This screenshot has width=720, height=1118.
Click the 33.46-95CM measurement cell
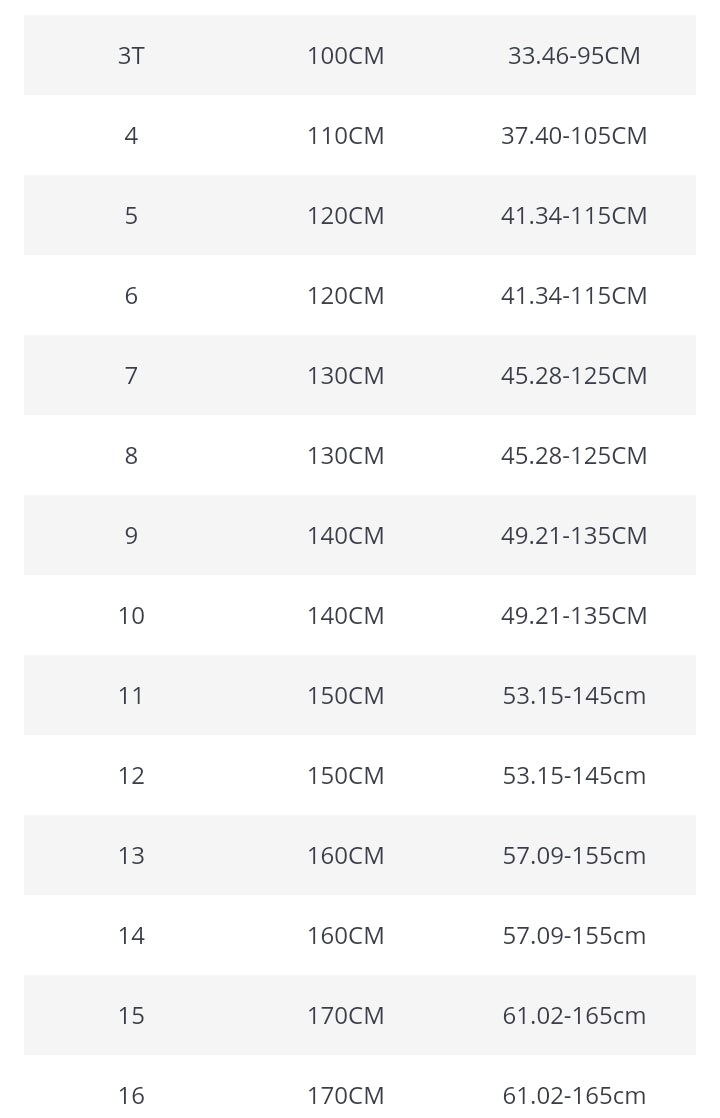(x=574, y=56)
